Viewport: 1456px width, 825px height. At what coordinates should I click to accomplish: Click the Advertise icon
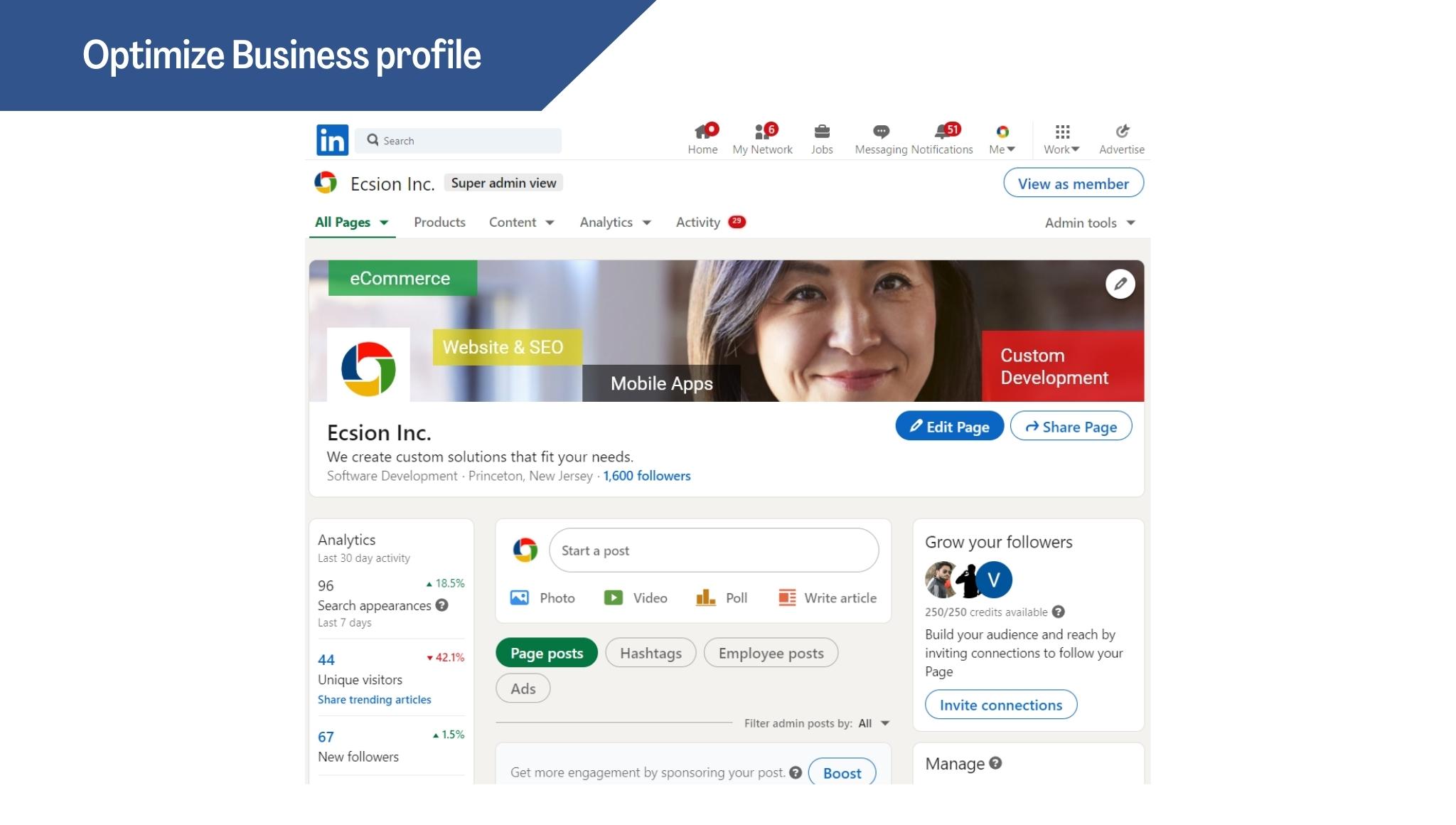[1122, 132]
